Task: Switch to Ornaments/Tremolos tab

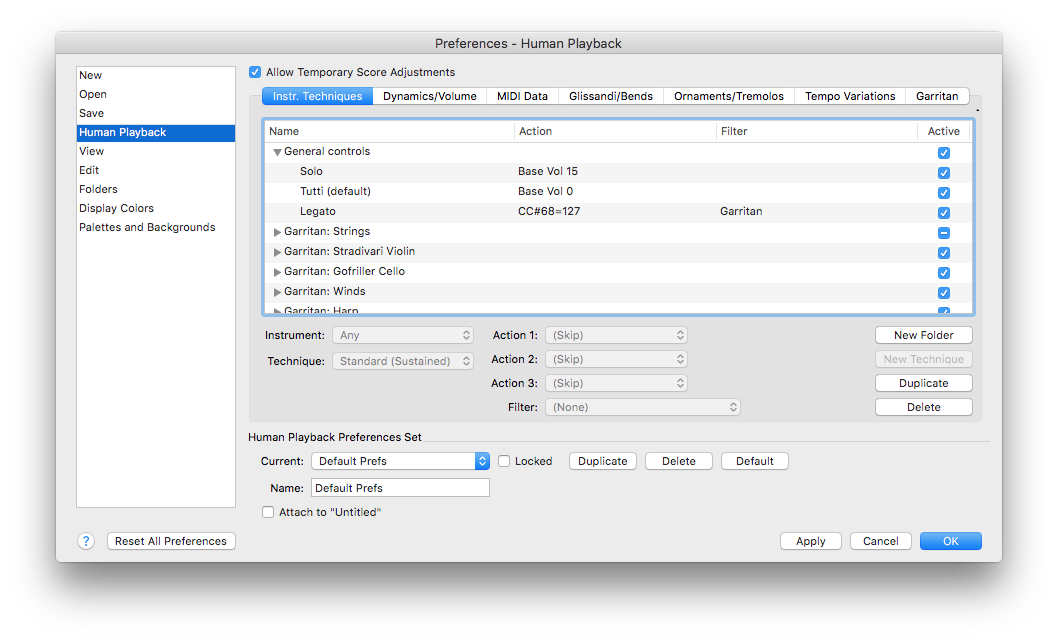Action: [729, 96]
